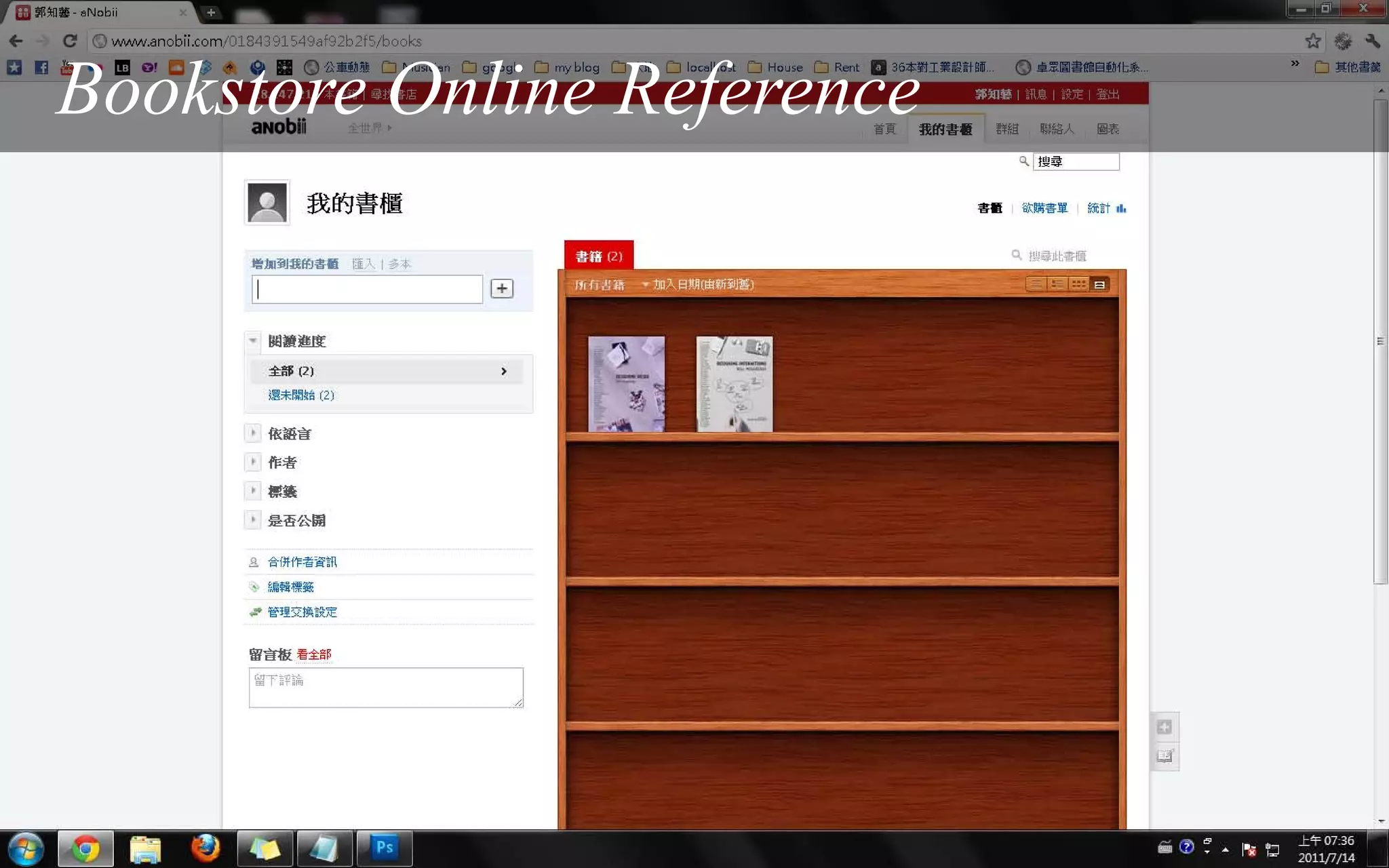Switch to detailed list view icon
The width and height of the screenshot is (1389, 868).
(1057, 284)
